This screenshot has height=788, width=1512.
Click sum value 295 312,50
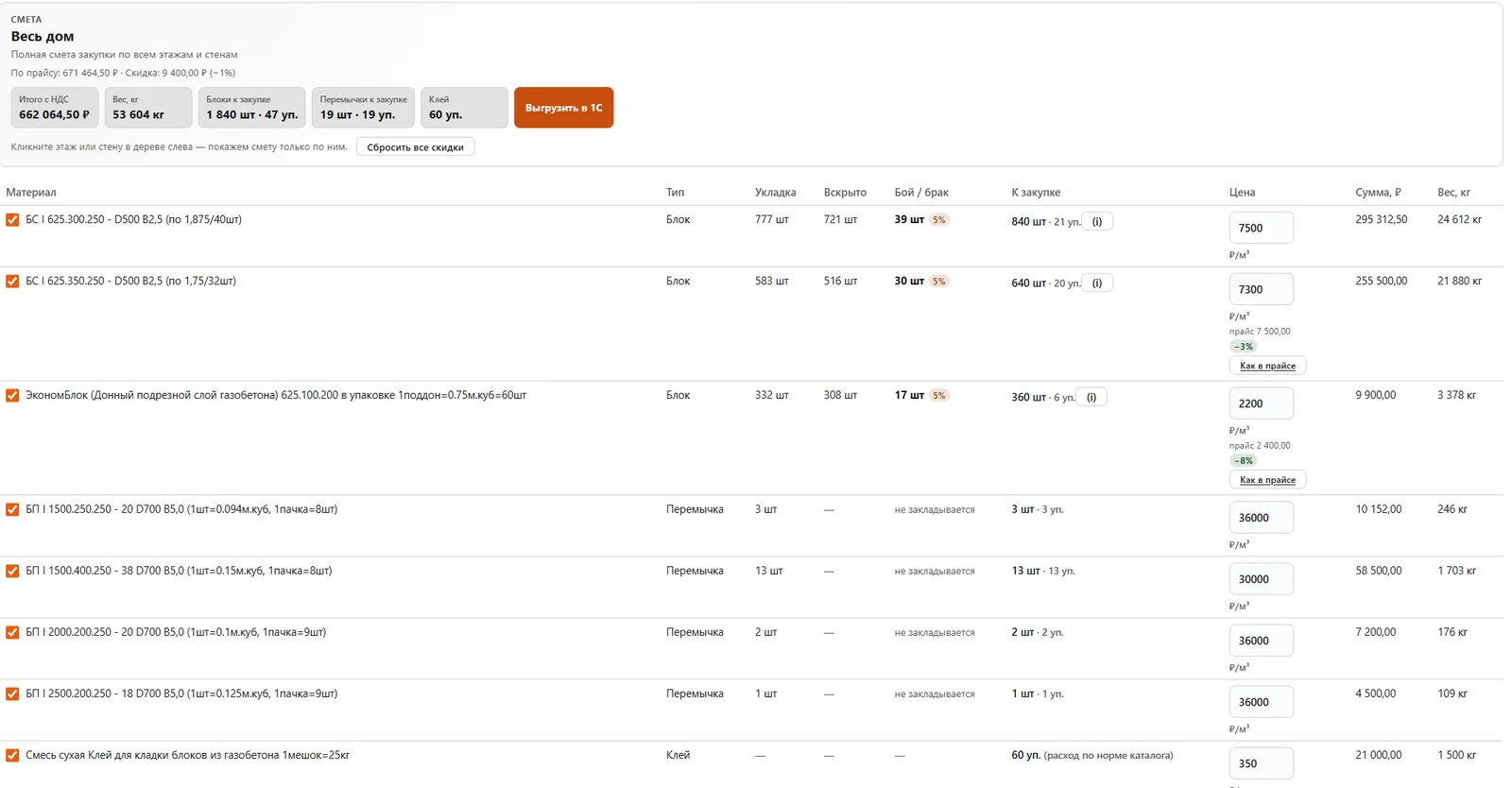click(1382, 219)
